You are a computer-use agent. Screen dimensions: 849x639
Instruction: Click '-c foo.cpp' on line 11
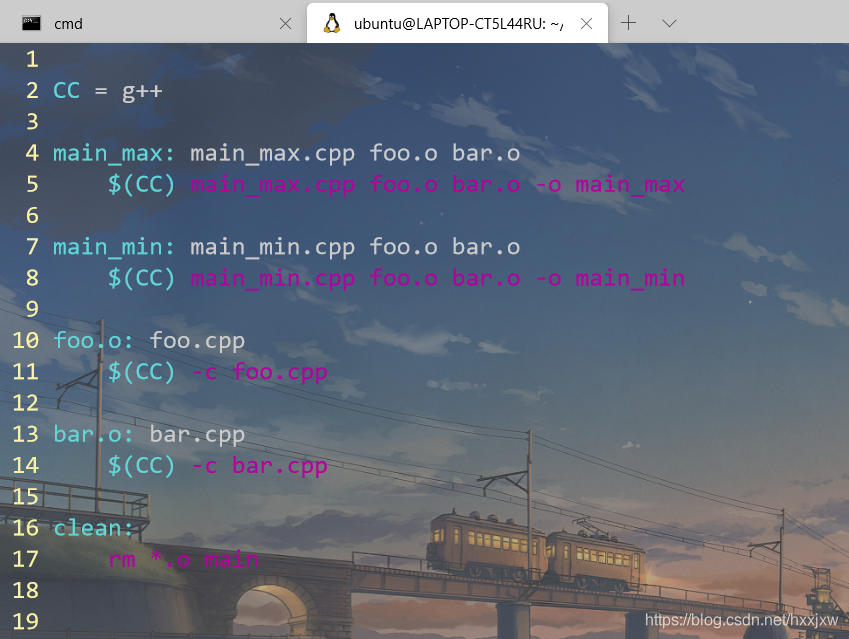click(x=259, y=373)
